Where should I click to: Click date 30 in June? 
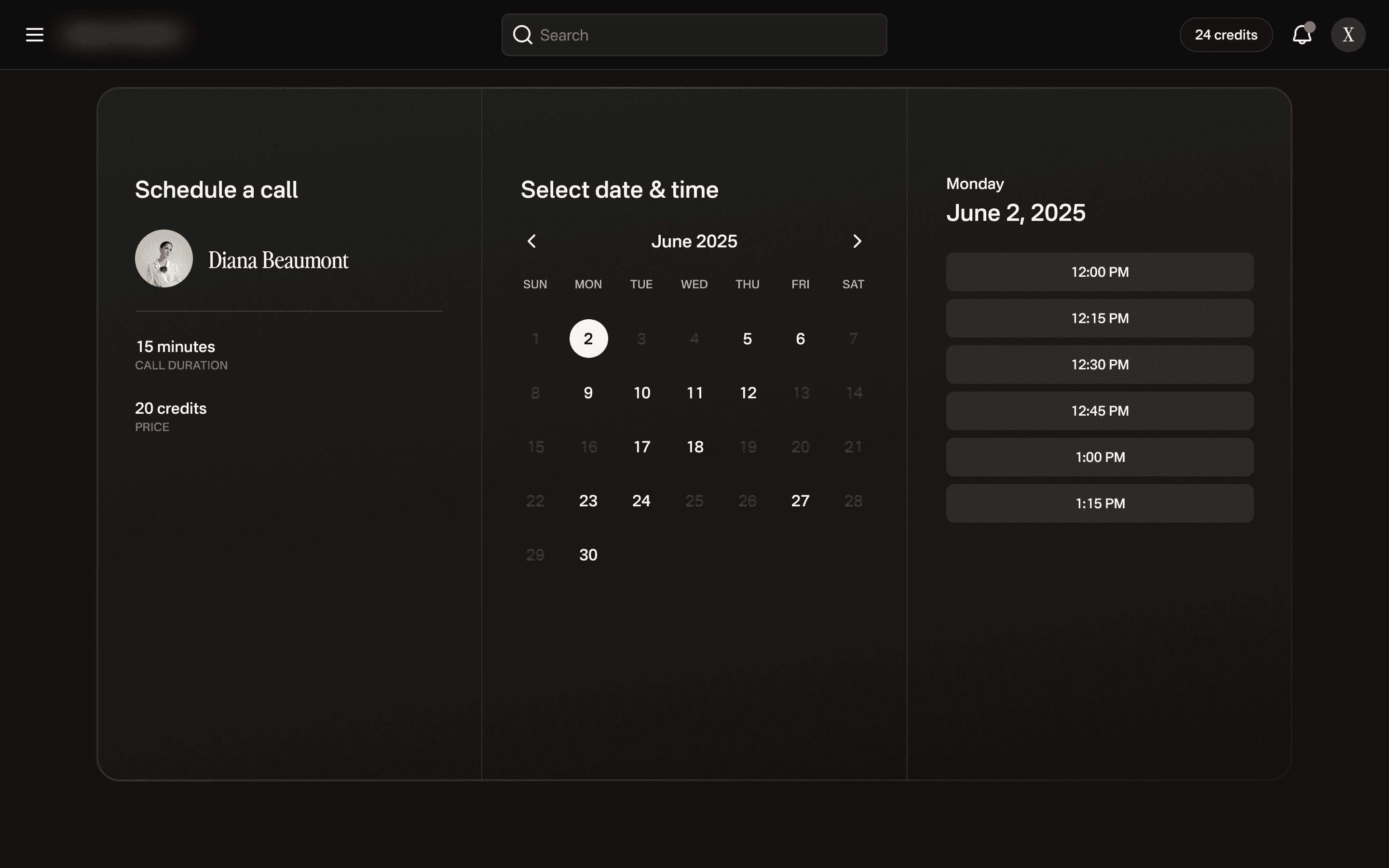588,555
